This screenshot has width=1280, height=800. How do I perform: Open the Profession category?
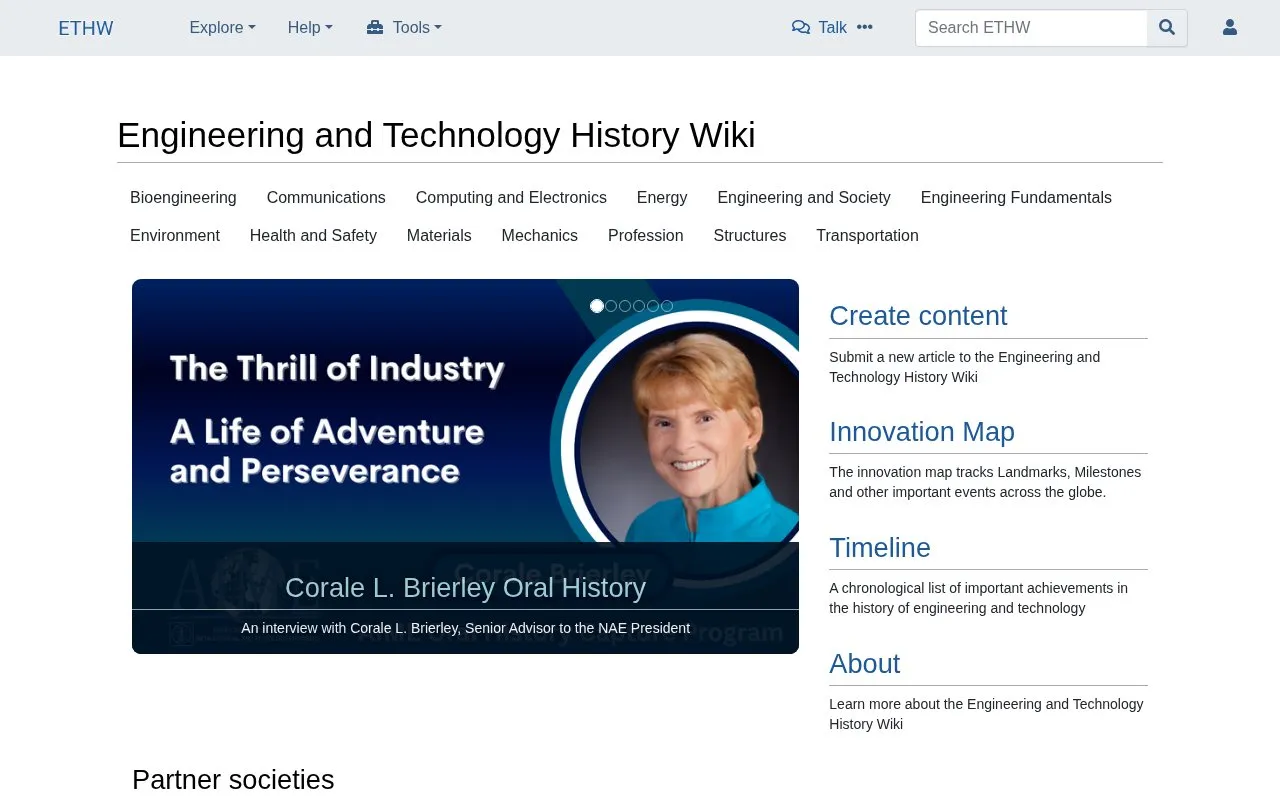[x=646, y=236]
